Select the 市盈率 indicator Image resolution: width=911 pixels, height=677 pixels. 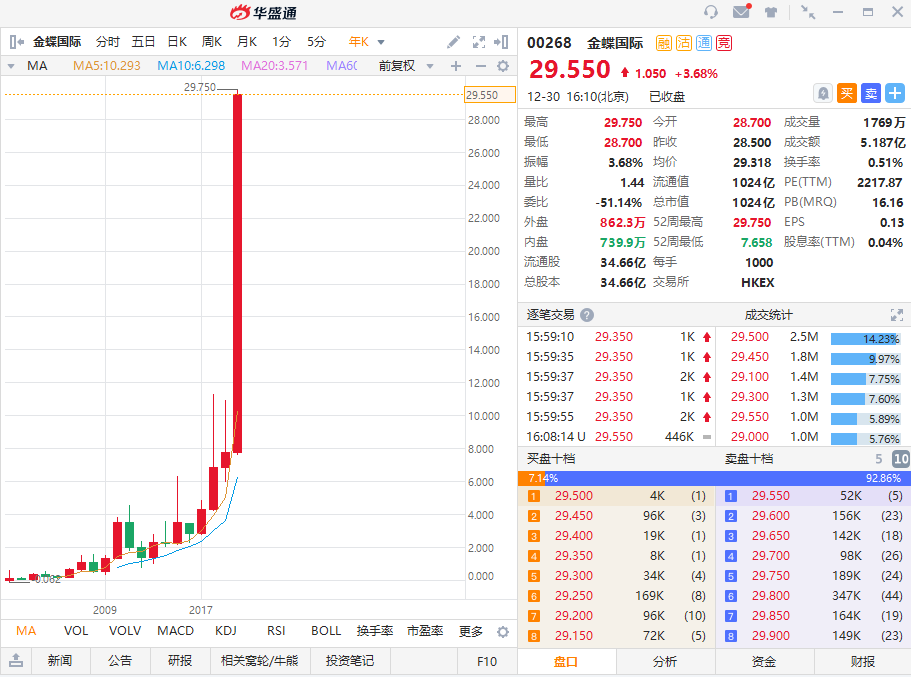click(425, 631)
